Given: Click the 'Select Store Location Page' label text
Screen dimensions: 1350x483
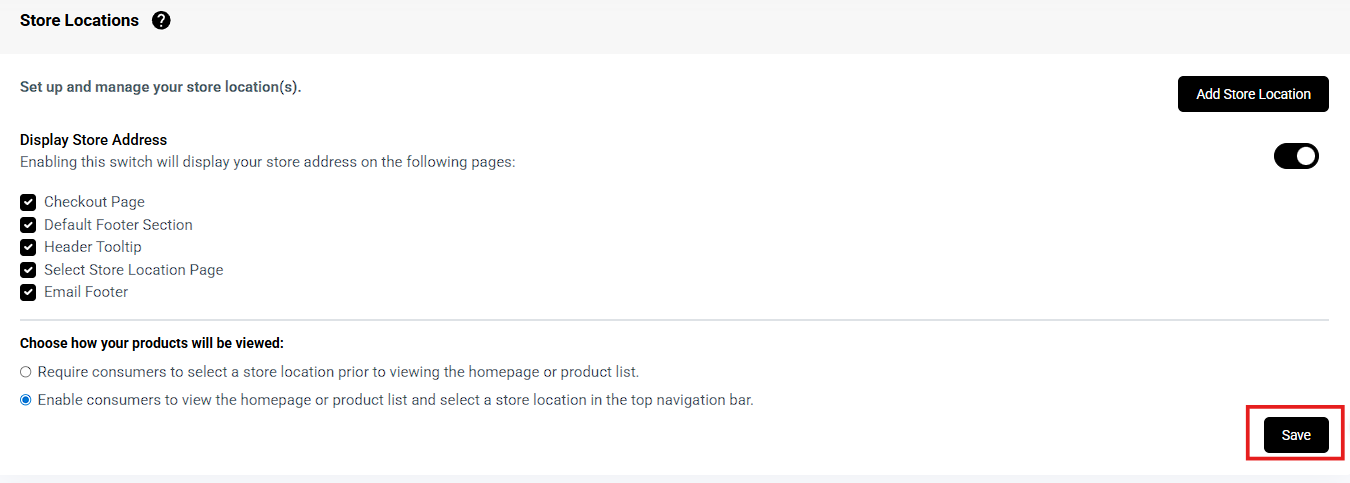Looking at the screenshot, I should (133, 270).
